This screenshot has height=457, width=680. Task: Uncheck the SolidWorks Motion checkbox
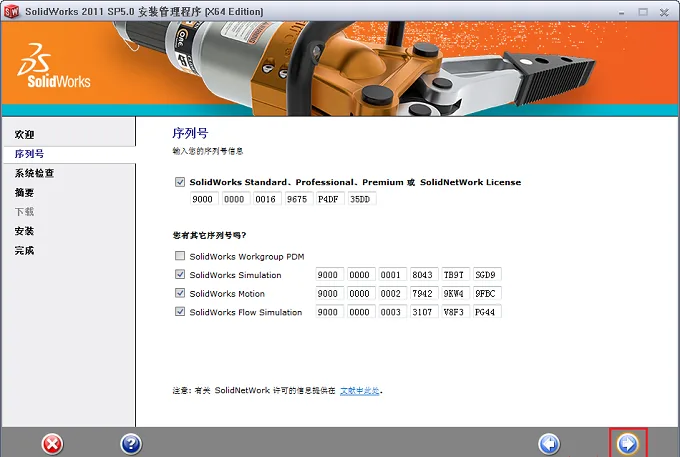180,293
